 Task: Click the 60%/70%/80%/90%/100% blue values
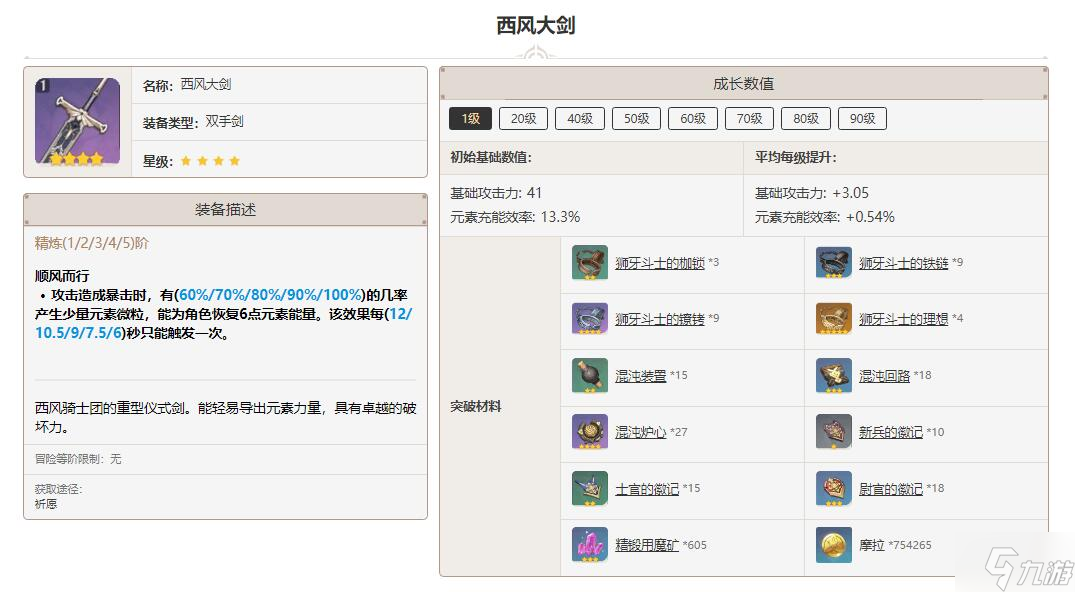pyautogui.click(x=270, y=295)
